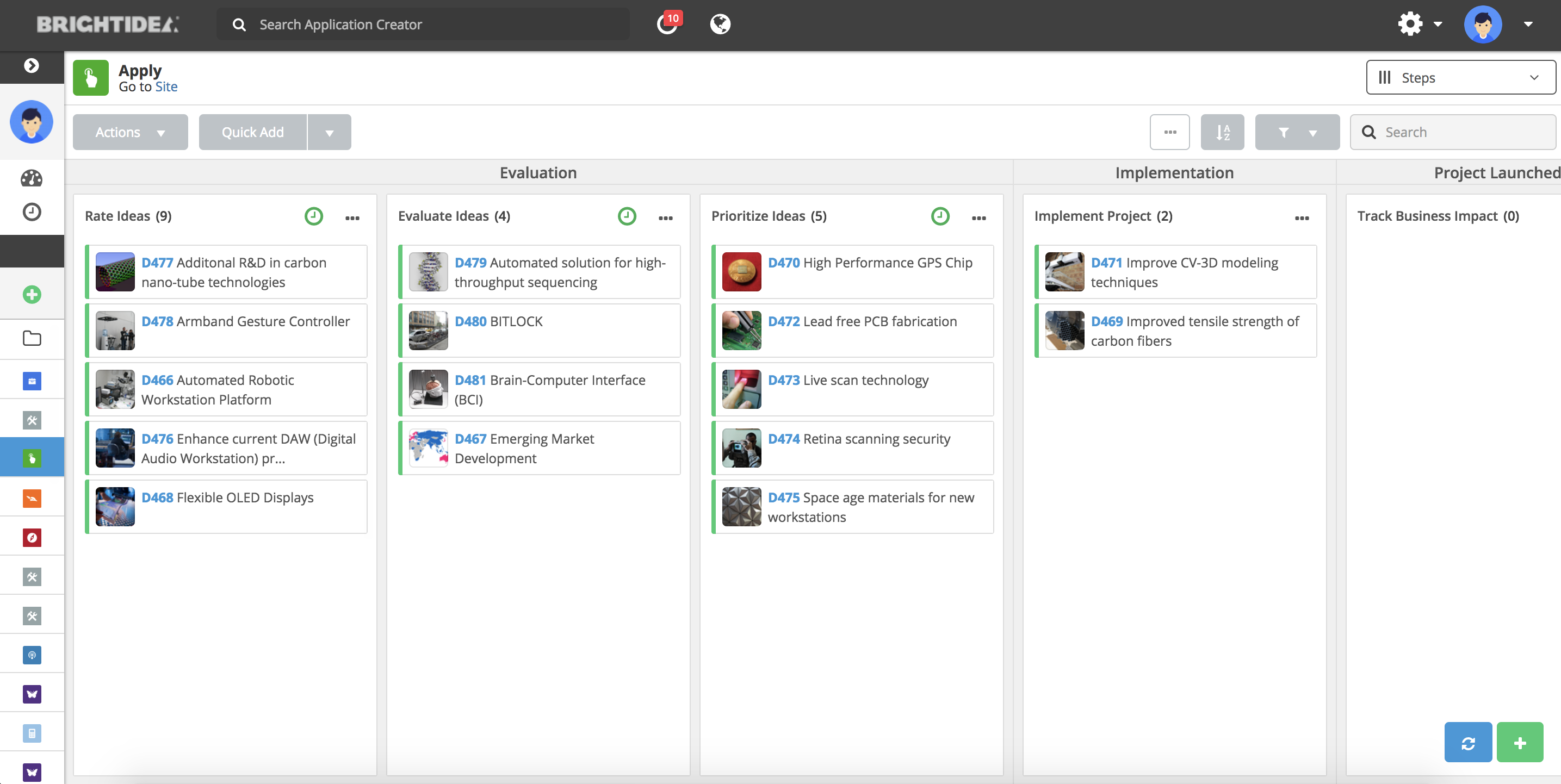Screen dimensions: 1561x784
Task: Open the Evaluate Ideas three-dot menu
Action: pyautogui.click(x=665, y=218)
